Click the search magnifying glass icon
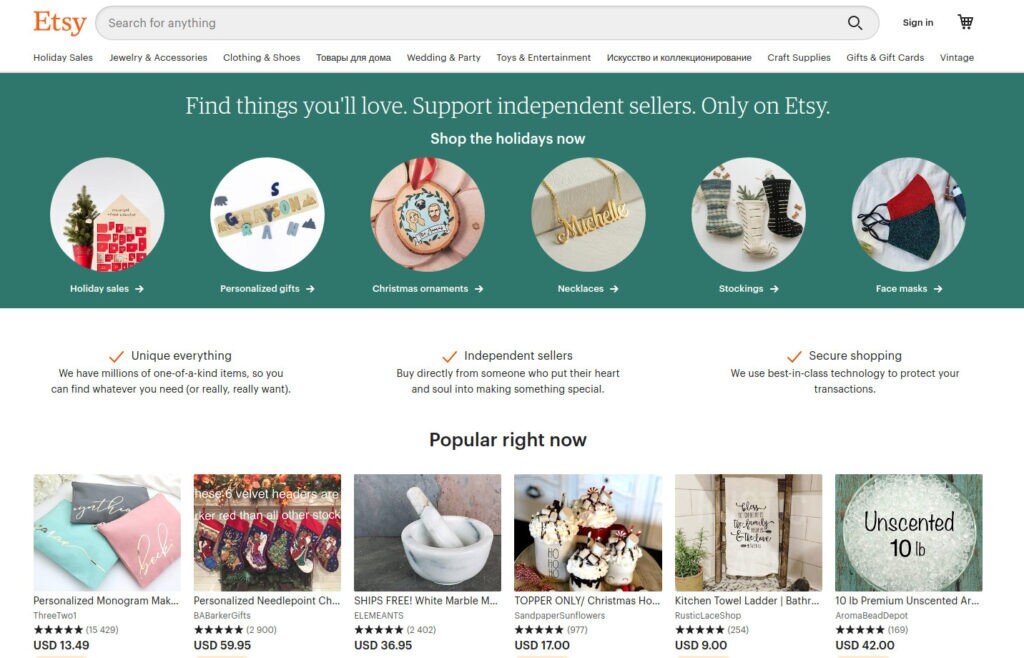 click(855, 23)
